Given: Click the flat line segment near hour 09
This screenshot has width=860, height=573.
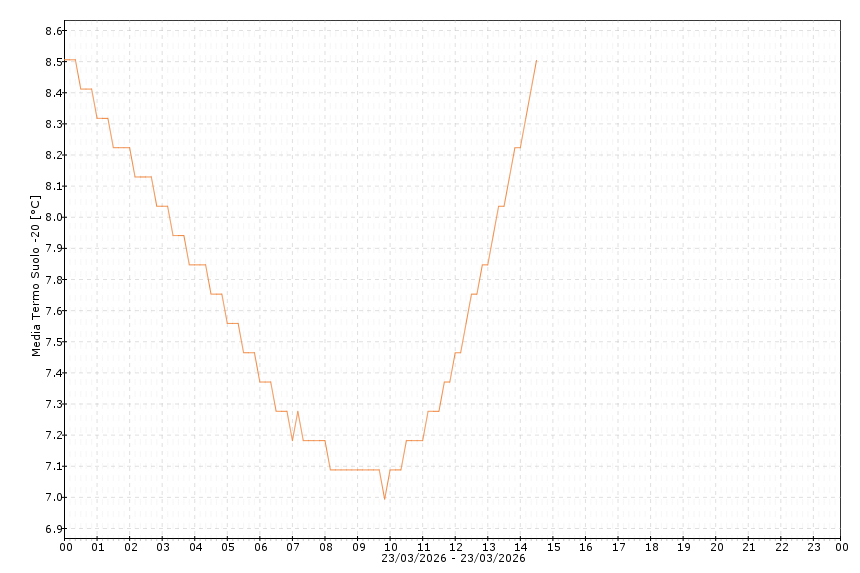Looking at the screenshot, I should tap(355, 470).
